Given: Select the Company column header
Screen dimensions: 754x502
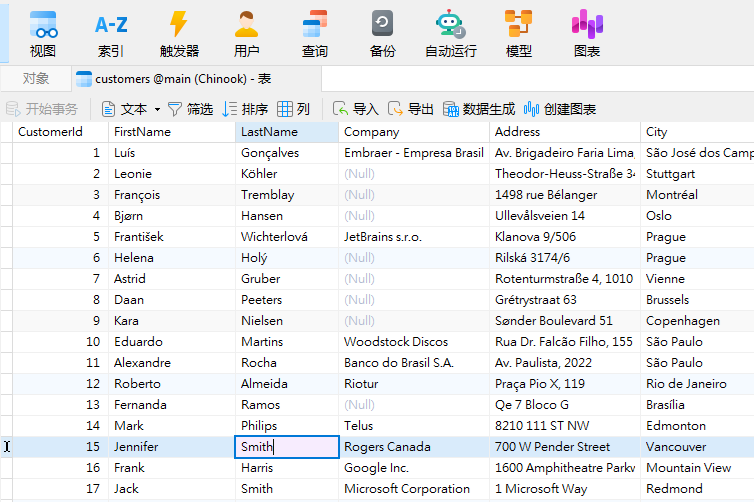Looking at the screenshot, I should (414, 132).
